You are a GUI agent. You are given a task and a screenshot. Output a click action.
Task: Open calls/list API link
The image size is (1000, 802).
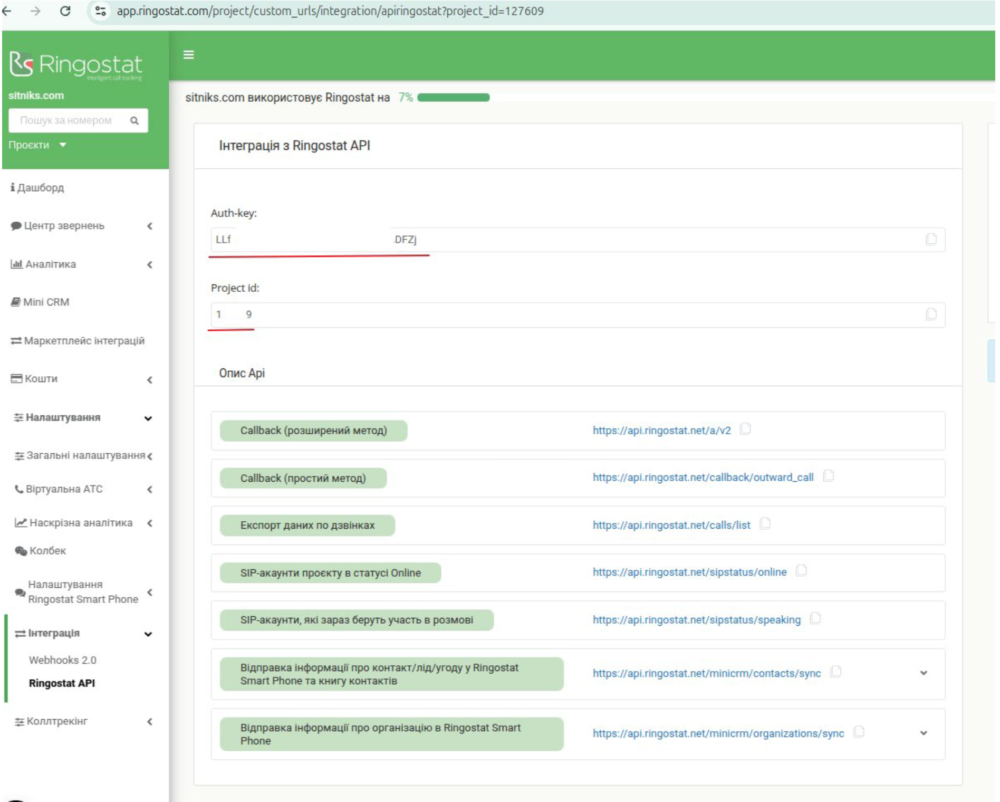[671, 525]
